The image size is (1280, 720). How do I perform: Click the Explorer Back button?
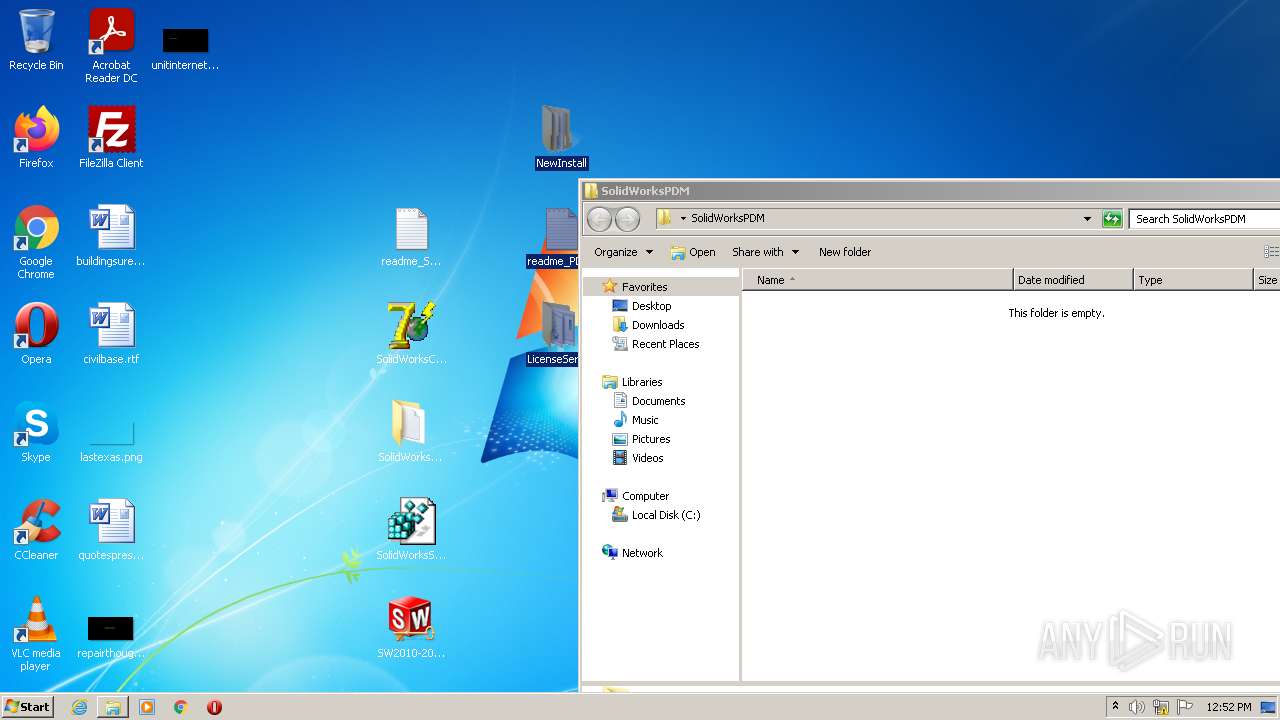(599, 219)
